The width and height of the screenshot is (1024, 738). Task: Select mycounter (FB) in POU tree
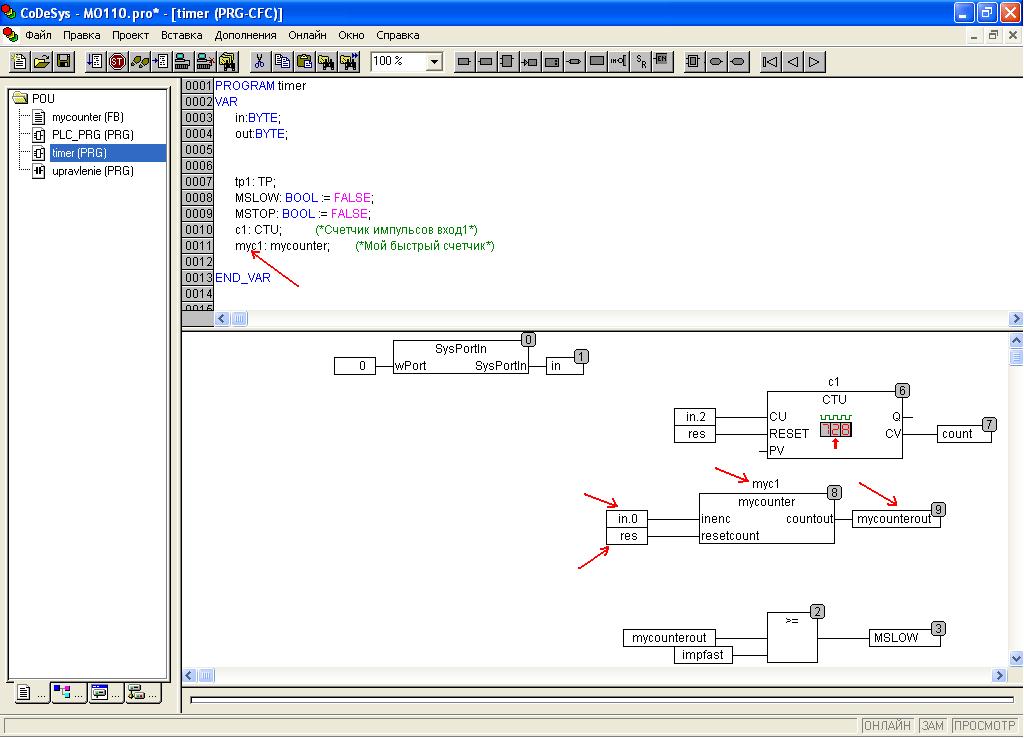[x=87, y=117]
